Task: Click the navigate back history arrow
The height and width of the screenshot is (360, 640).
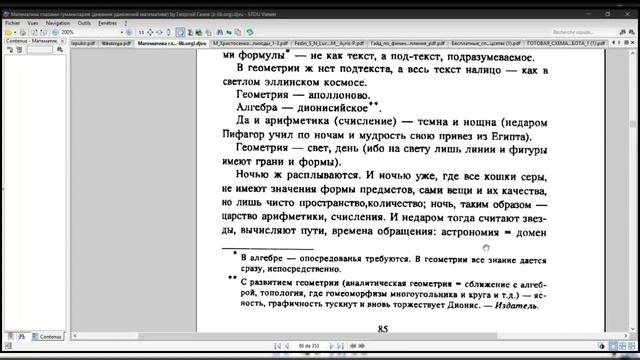Action: [353, 346]
